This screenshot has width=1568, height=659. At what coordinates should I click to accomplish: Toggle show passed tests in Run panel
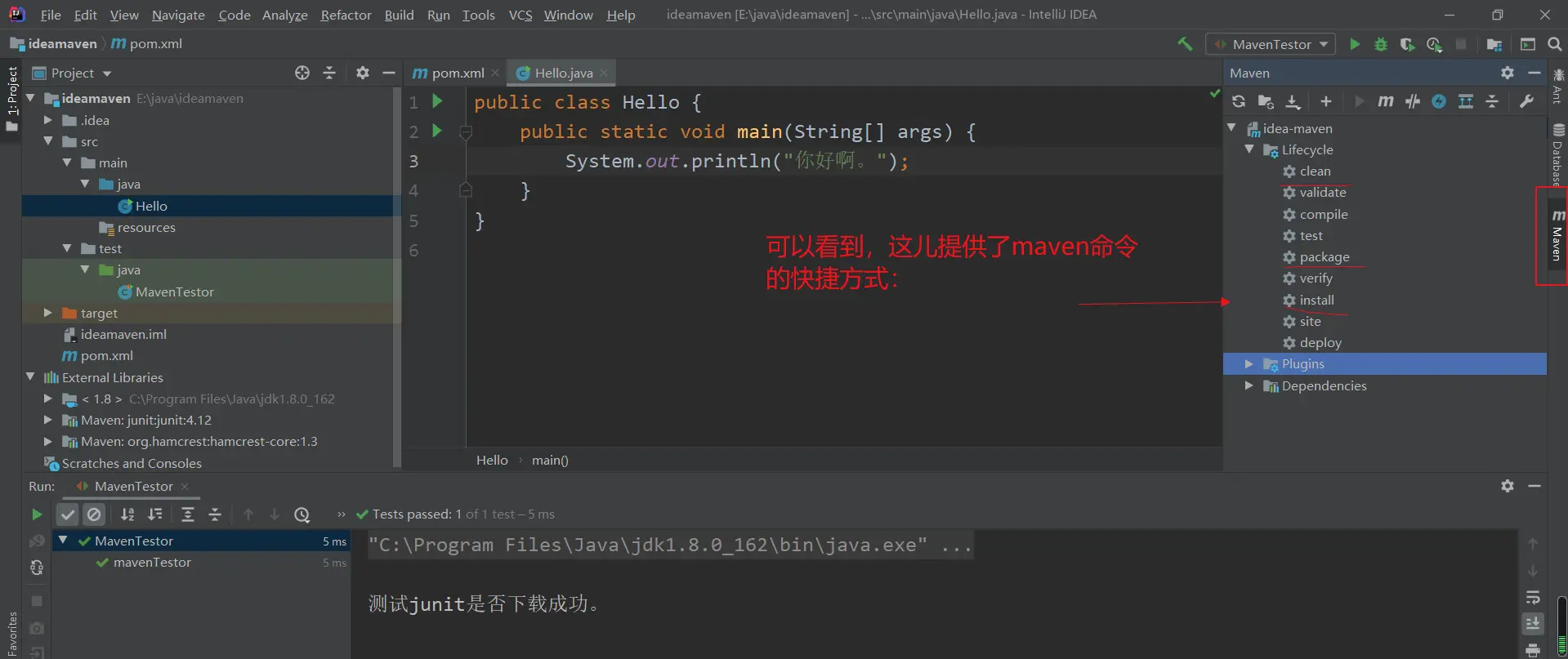coord(68,514)
